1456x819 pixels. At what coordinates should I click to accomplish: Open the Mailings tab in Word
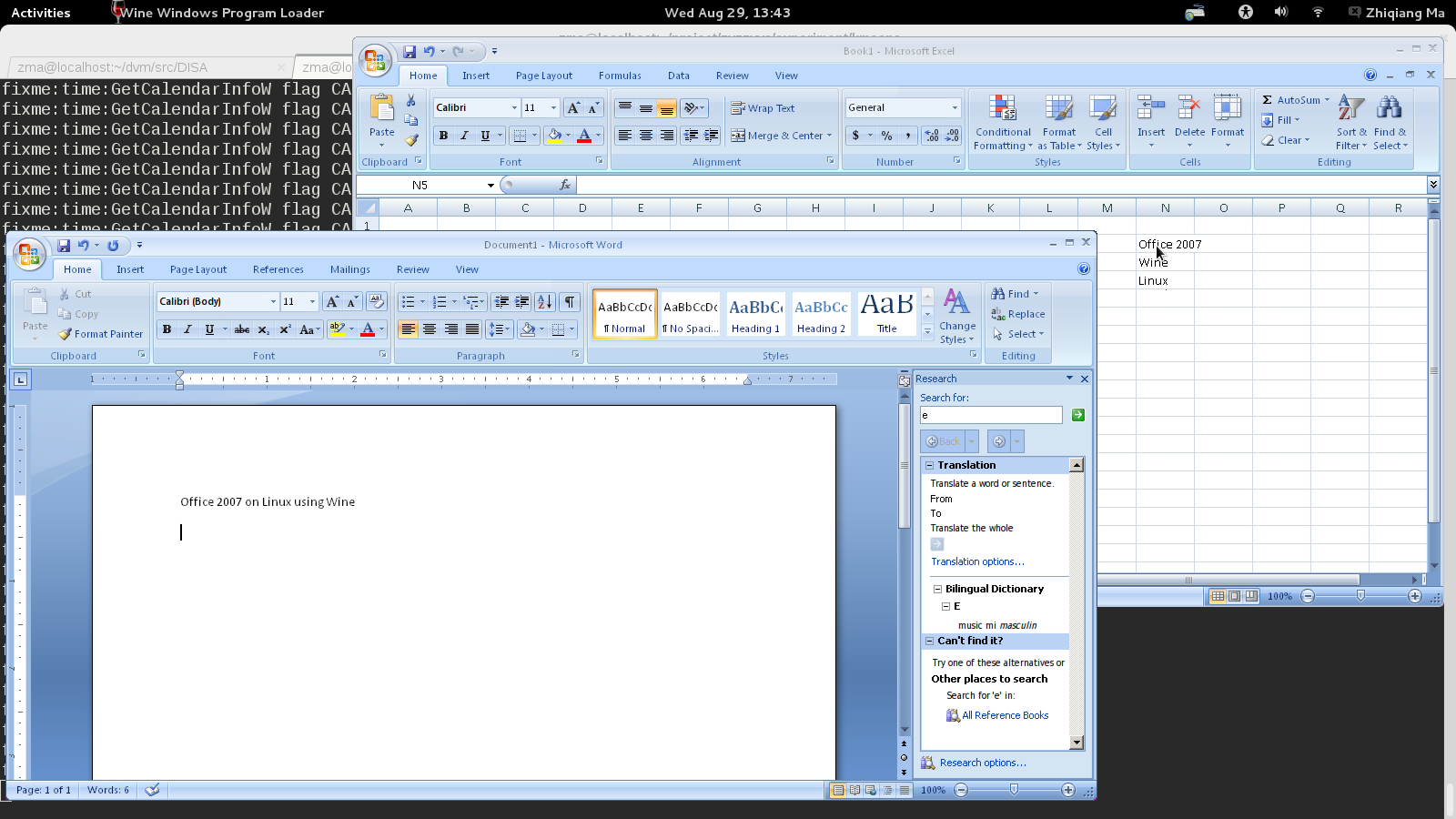(x=350, y=269)
